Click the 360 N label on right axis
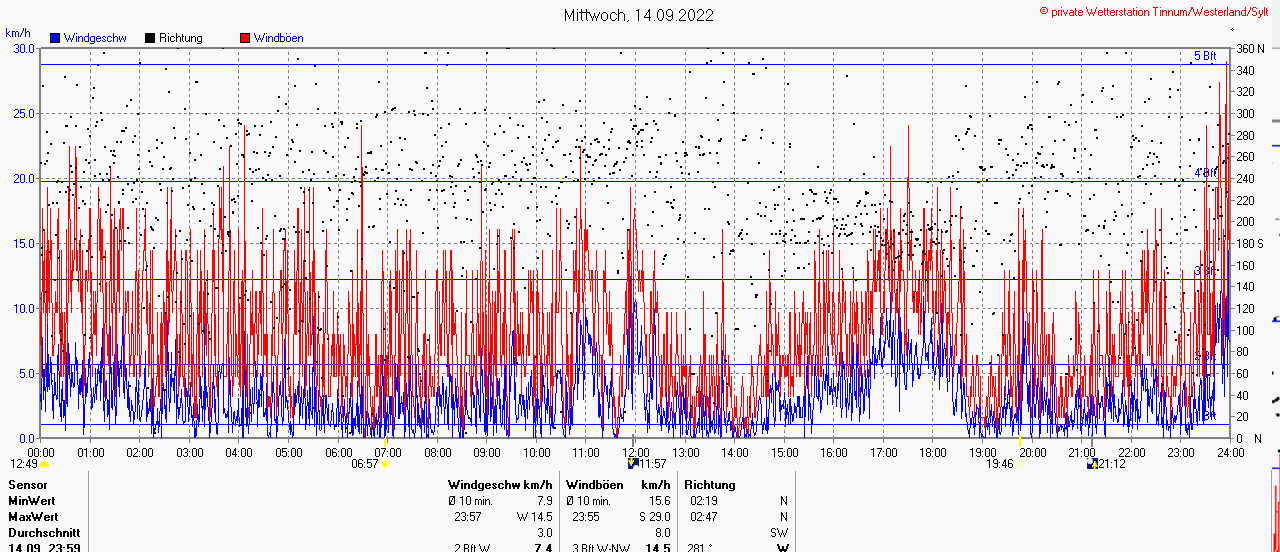 1252,48
